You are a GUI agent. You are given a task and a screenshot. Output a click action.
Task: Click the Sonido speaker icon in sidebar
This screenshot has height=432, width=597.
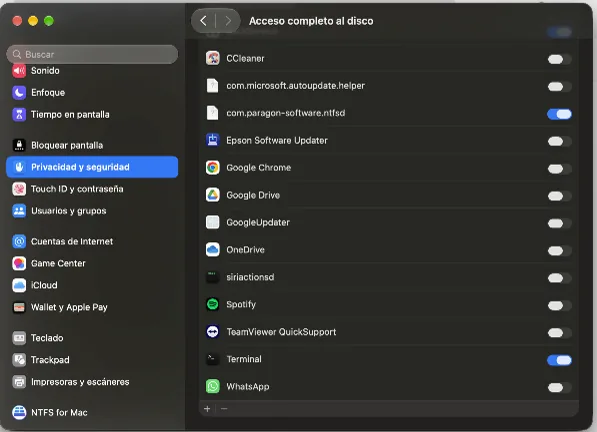coord(19,71)
